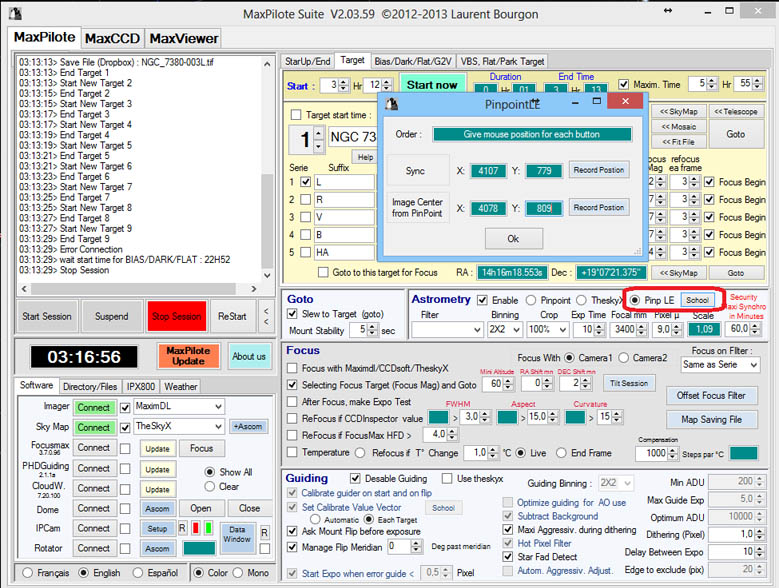
Task: Adjust the Exp Time stepper
Action: point(599,329)
